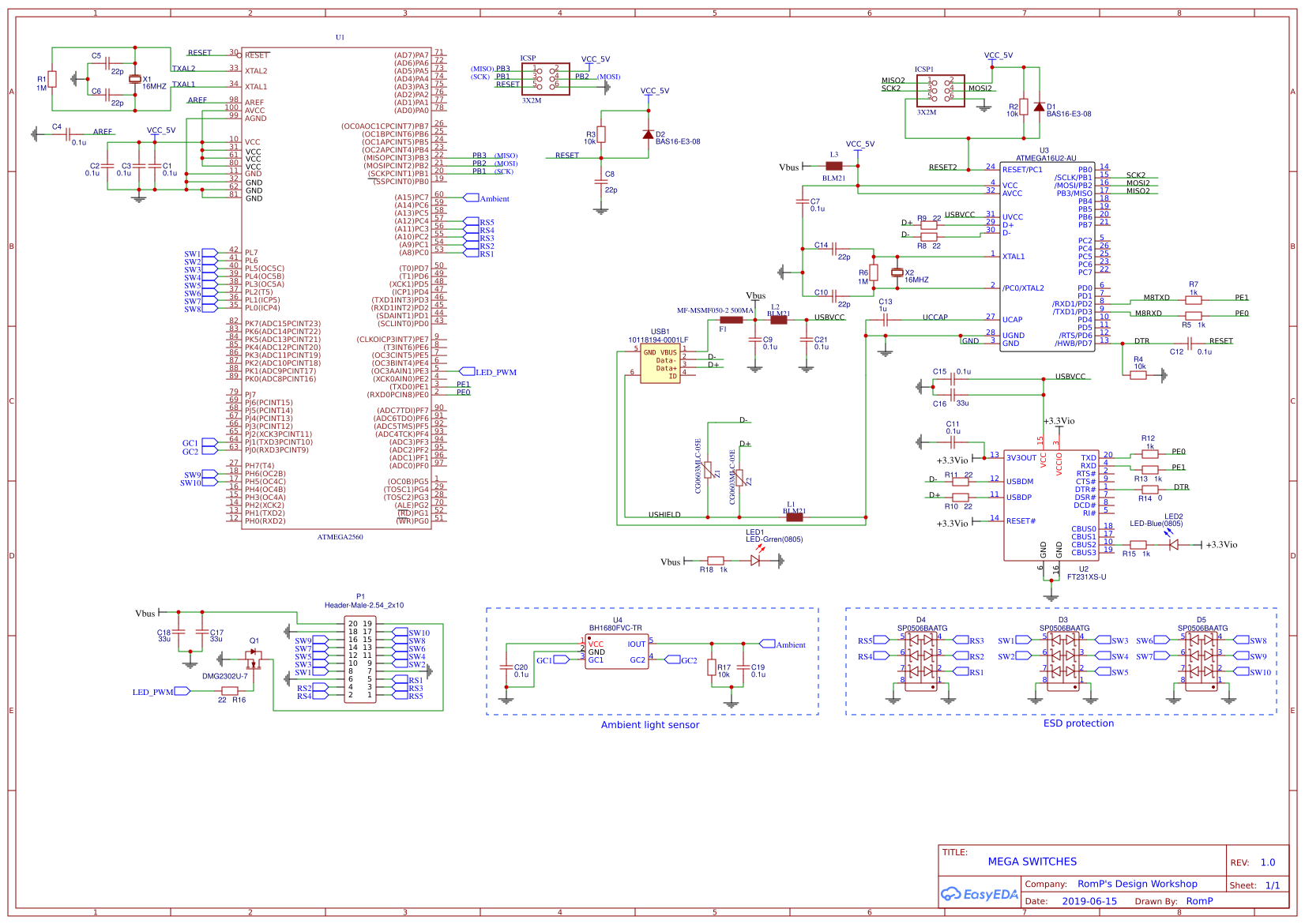Select the BH1680FVC-TR ambient light sensor
This screenshot has height=924, width=1305.
click(x=617, y=651)
